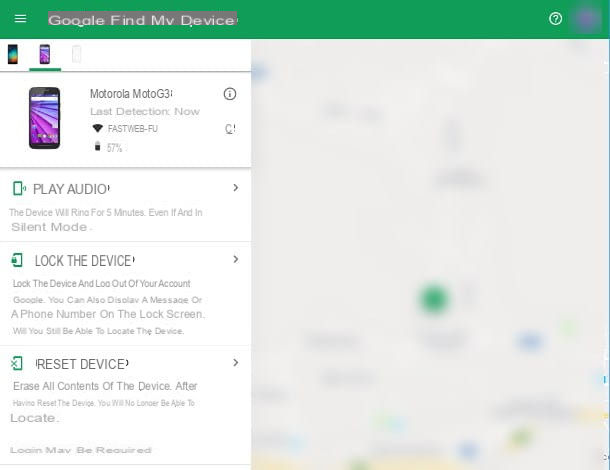
Task: Click the green device location marker on map
Action: click(434, 299)
